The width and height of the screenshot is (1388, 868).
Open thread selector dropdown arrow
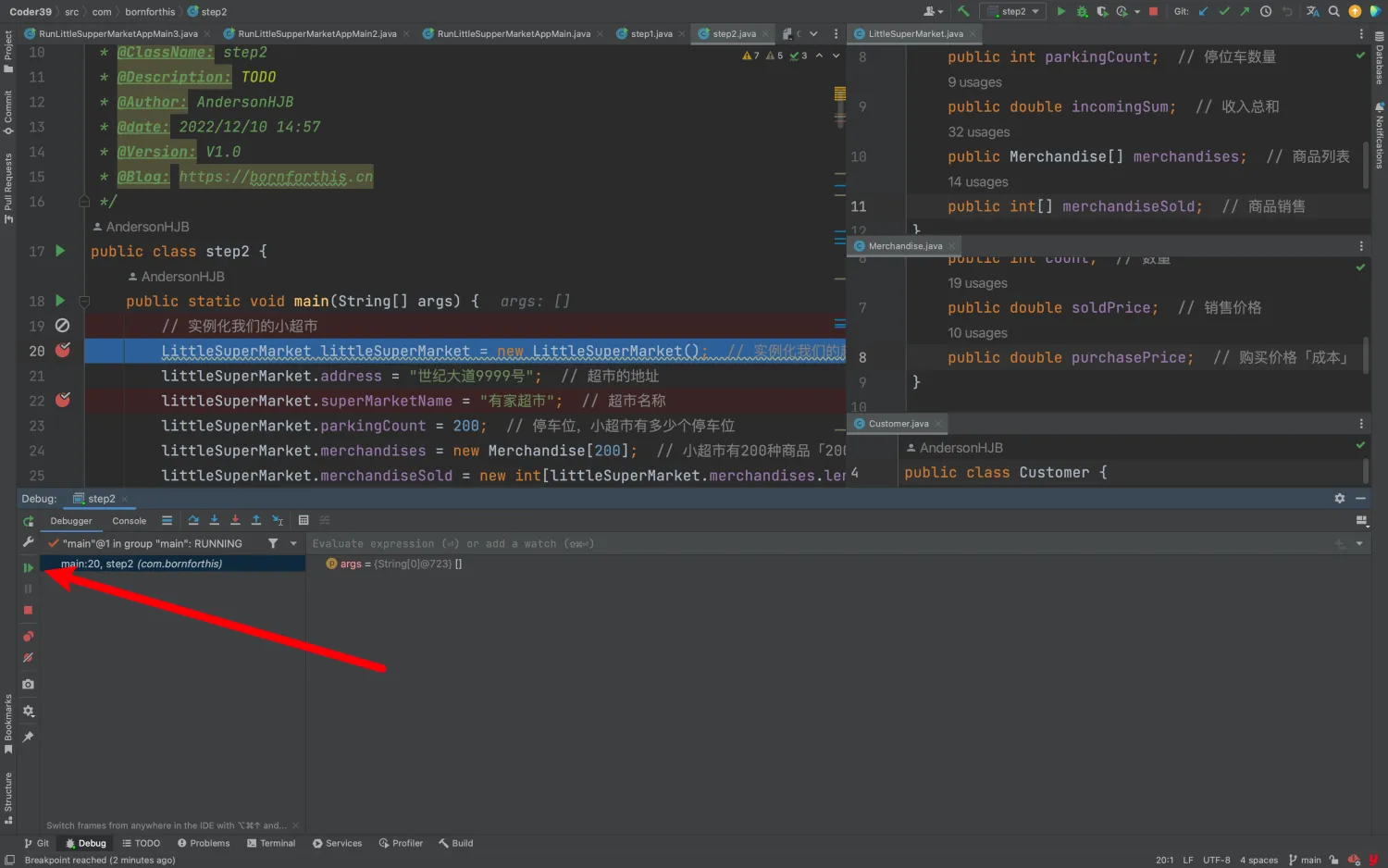(293, 544)
